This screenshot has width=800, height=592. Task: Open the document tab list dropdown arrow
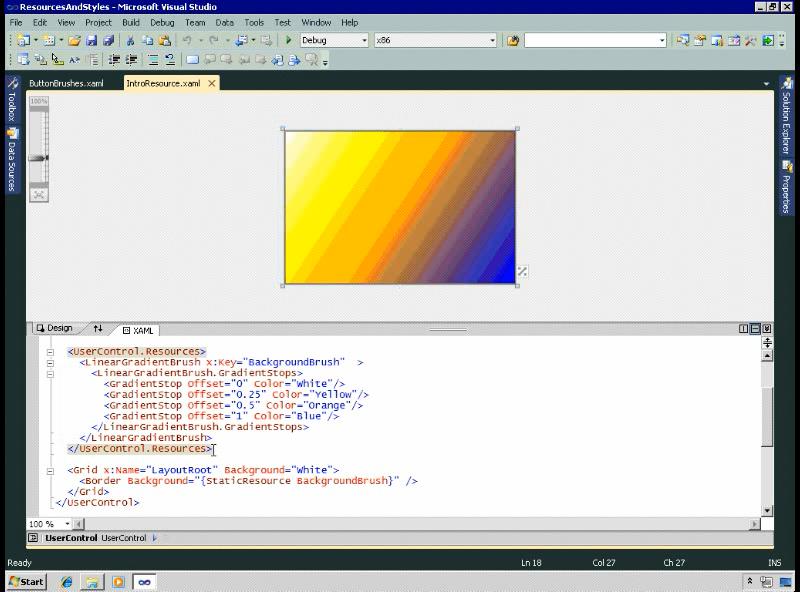coord(766,84)
